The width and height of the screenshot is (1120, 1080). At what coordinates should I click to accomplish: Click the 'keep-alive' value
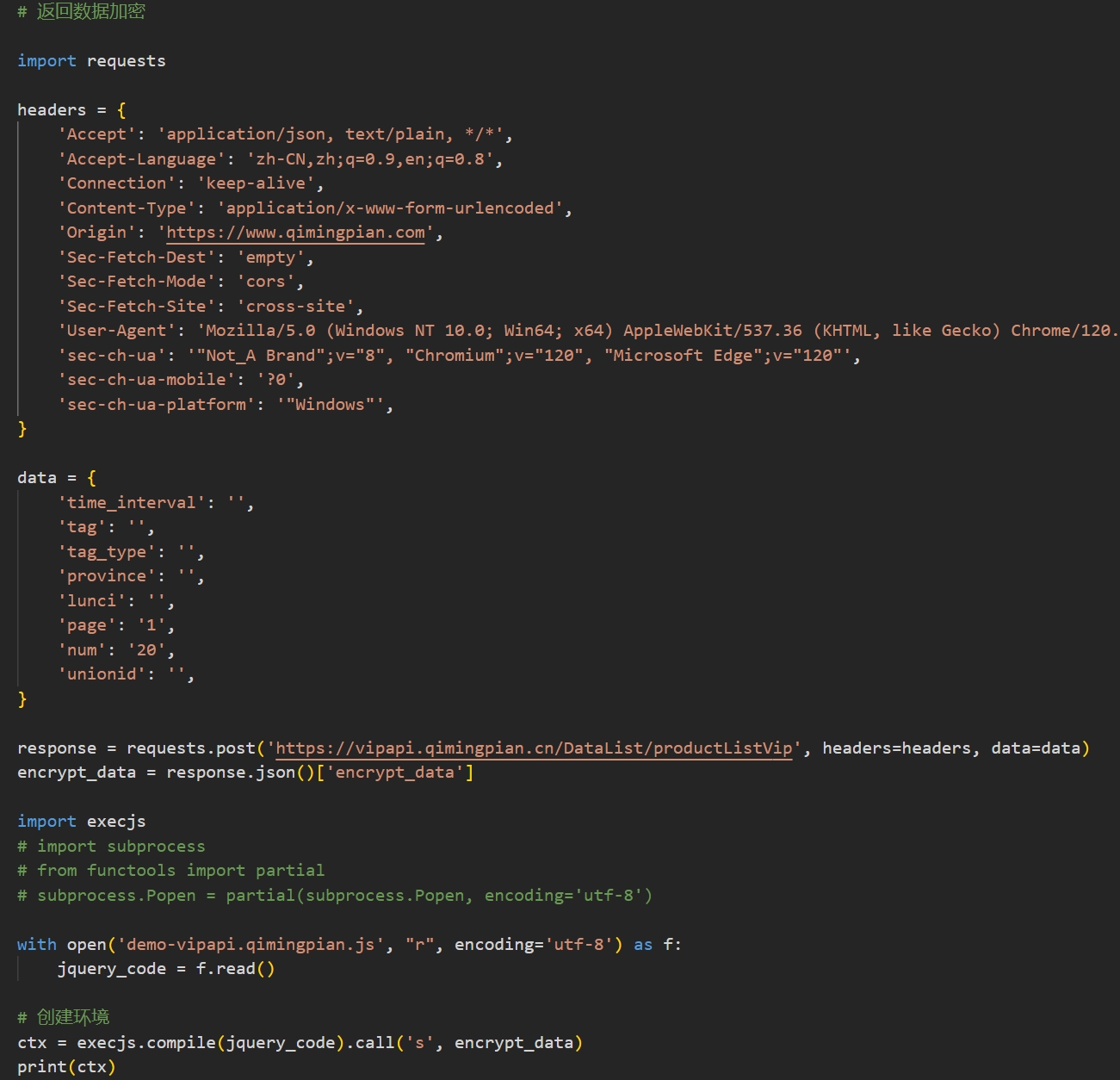[256, 183]
